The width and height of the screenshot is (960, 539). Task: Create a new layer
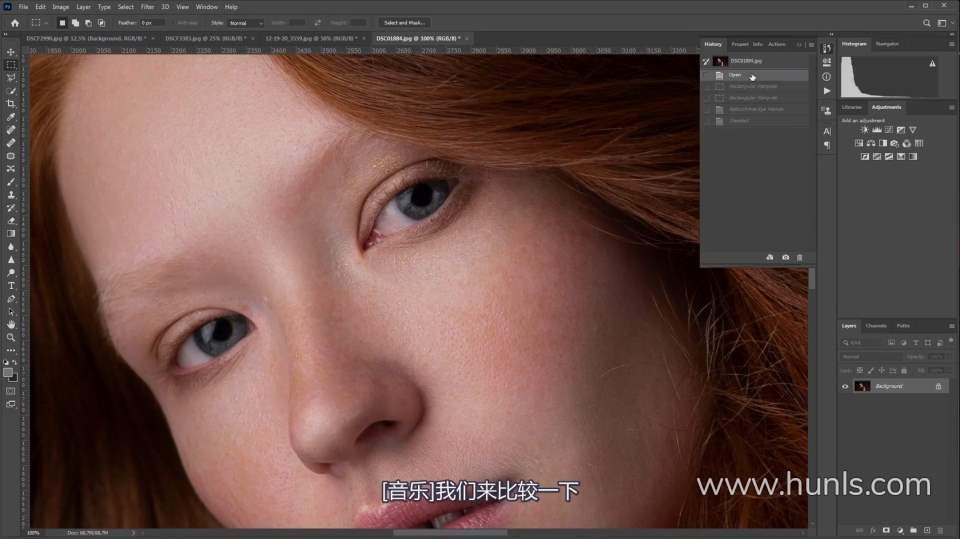coord(927,530)
